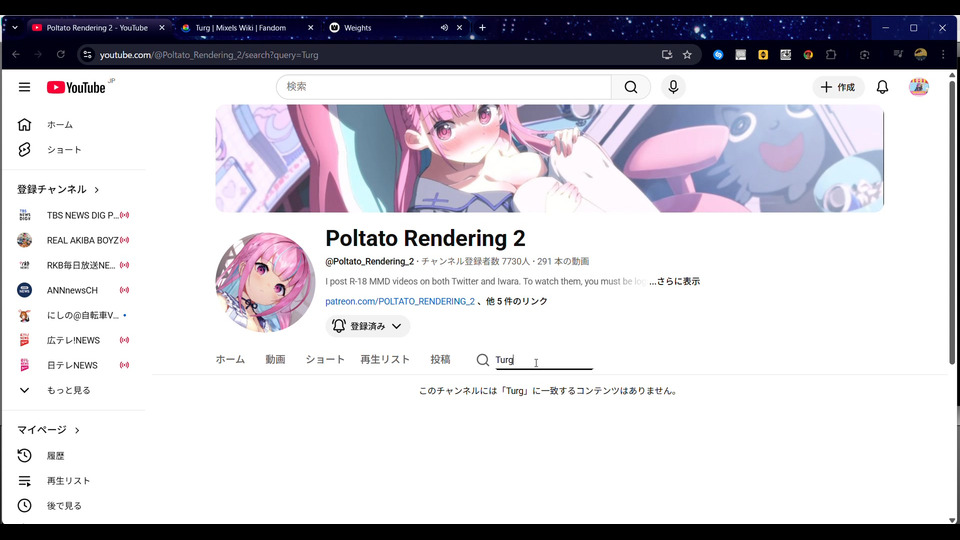
Task: Click the 「Turg」 no-results message text
Action: pyautogui.click(x=549, y=391)
